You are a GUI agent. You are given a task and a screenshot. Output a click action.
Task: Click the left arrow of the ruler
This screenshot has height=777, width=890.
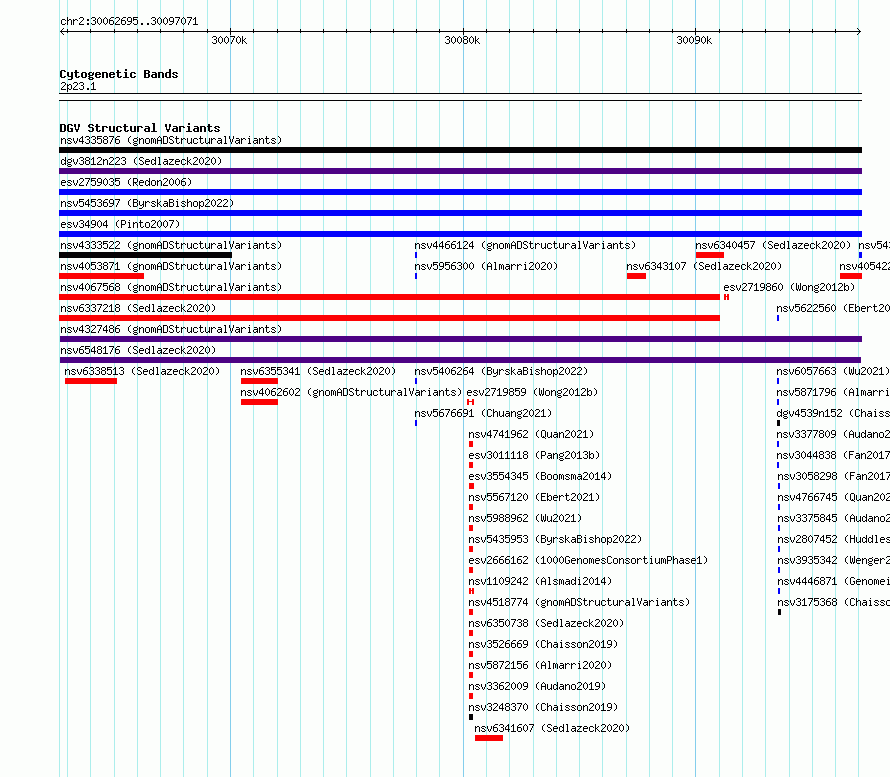[x=62, y=32]
